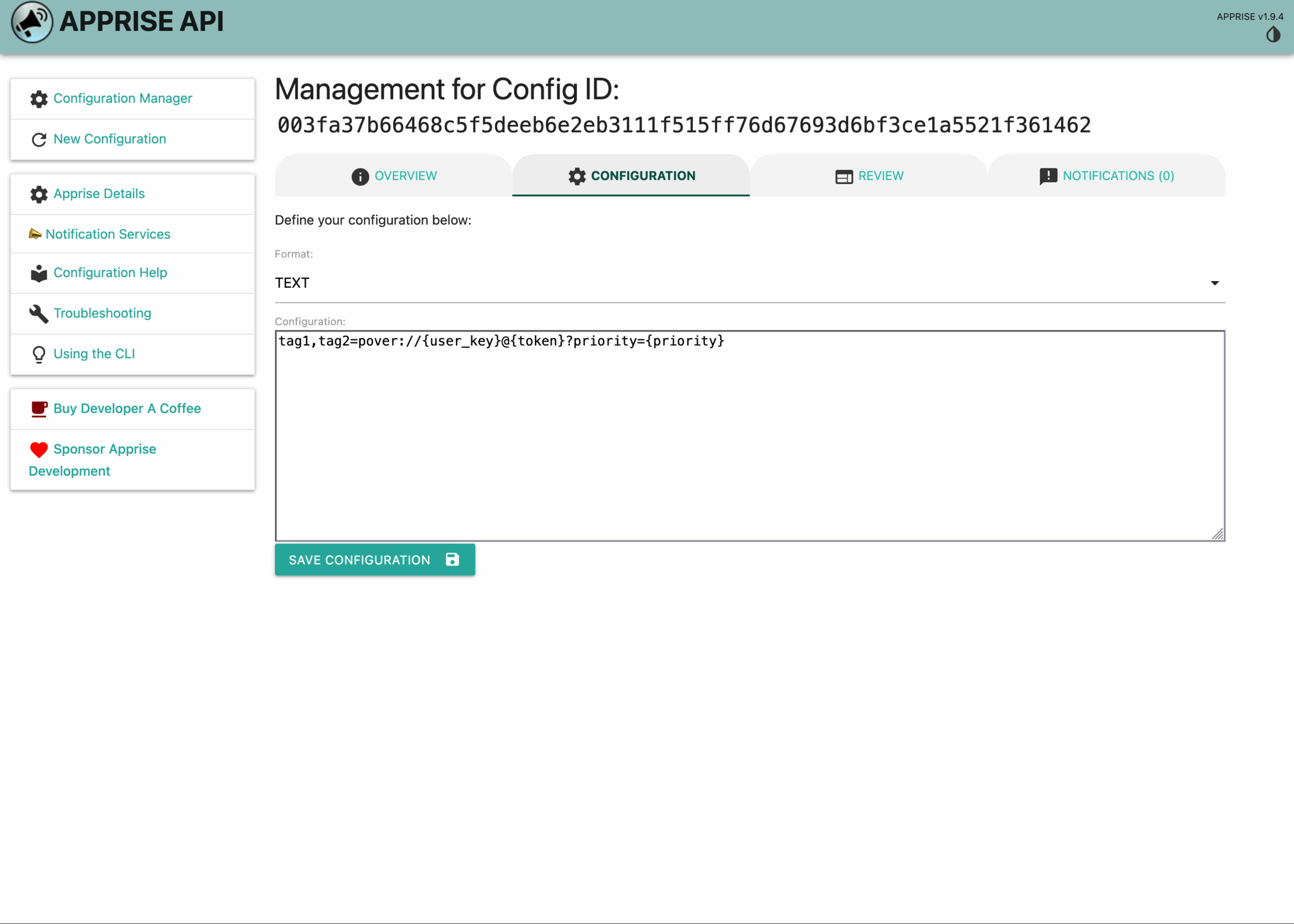Image resolution: width=1294 pixels, height=924 pixels.
Task: Click the floppy disk save icon
Action: point(452,560)
